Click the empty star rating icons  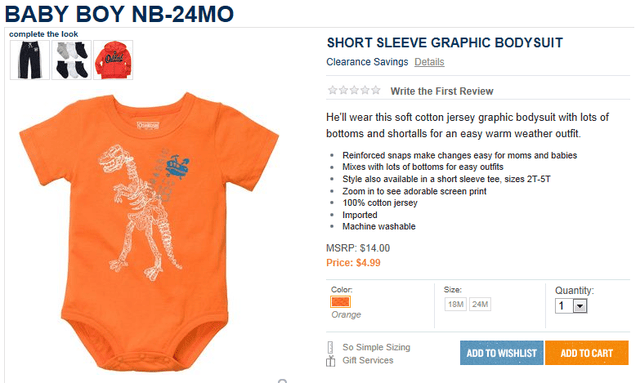[354, 90]
